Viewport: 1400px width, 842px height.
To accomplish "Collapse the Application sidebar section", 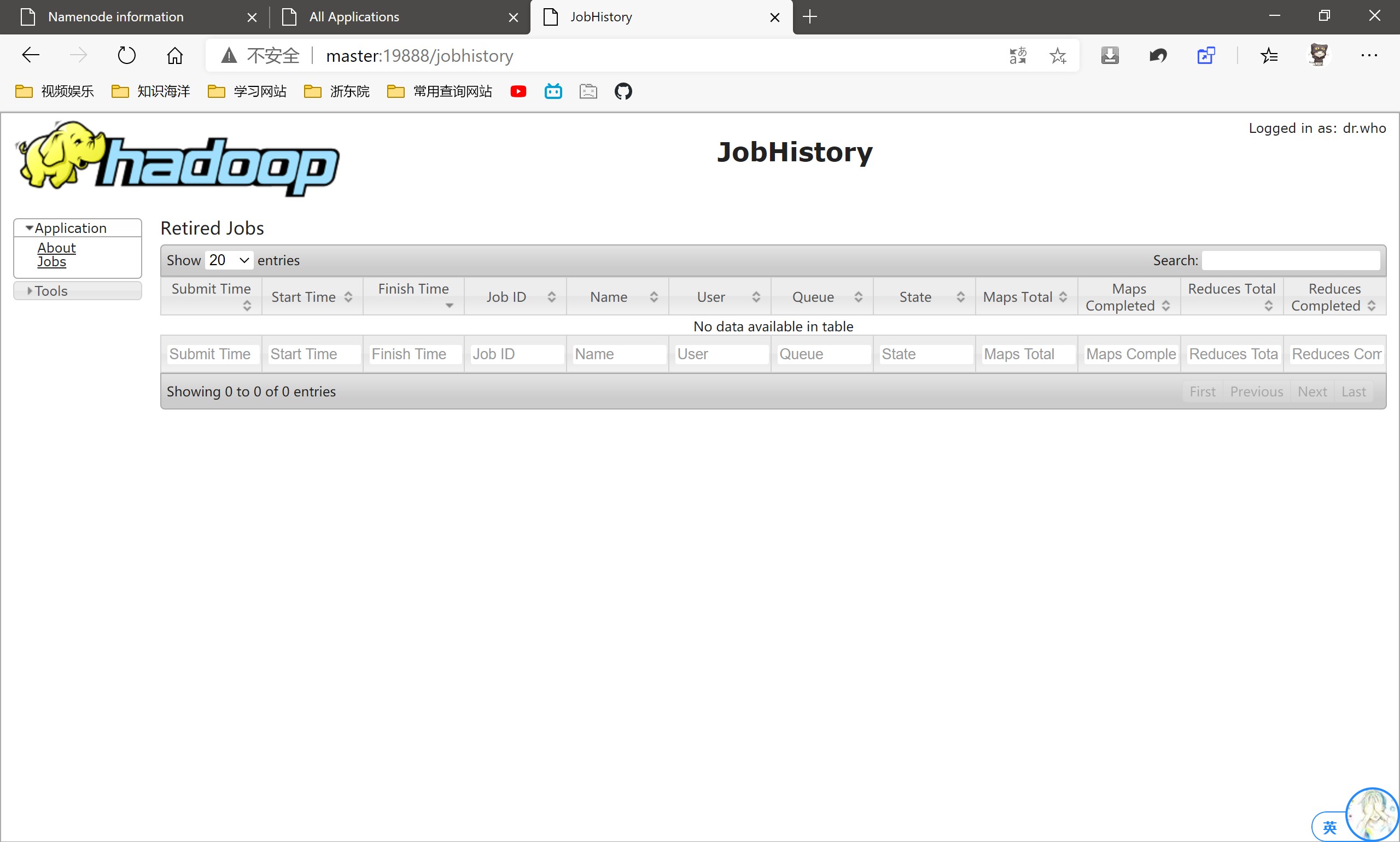I will [71, 228].
